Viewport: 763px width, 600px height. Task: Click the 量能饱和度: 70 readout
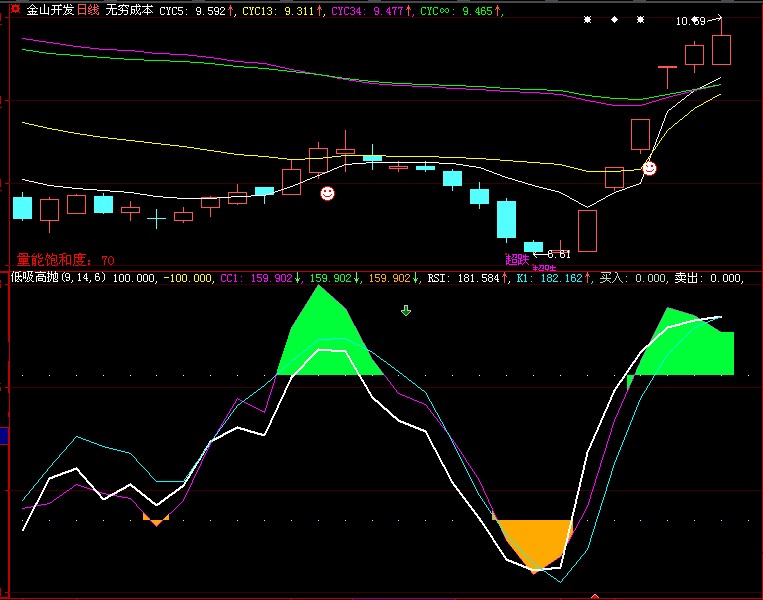(x=66, y=260)
